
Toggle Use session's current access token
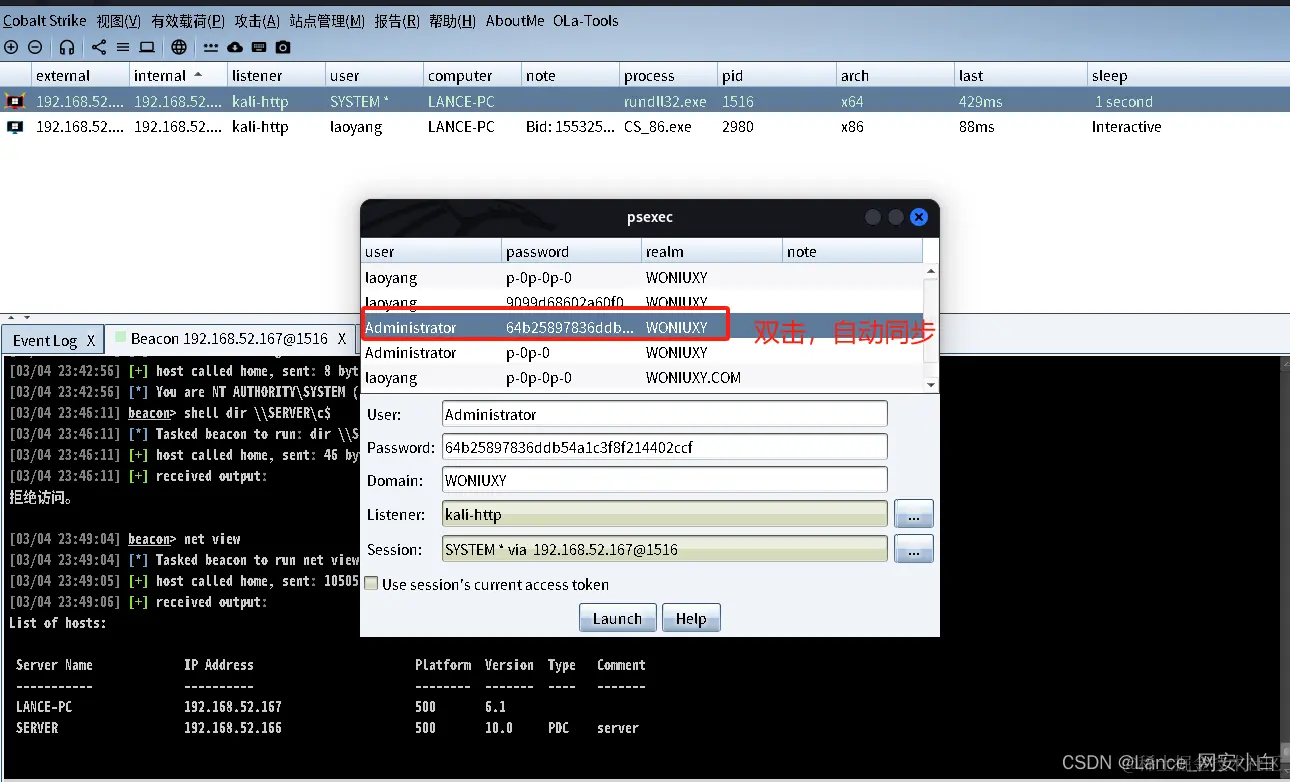pos(372,584)
